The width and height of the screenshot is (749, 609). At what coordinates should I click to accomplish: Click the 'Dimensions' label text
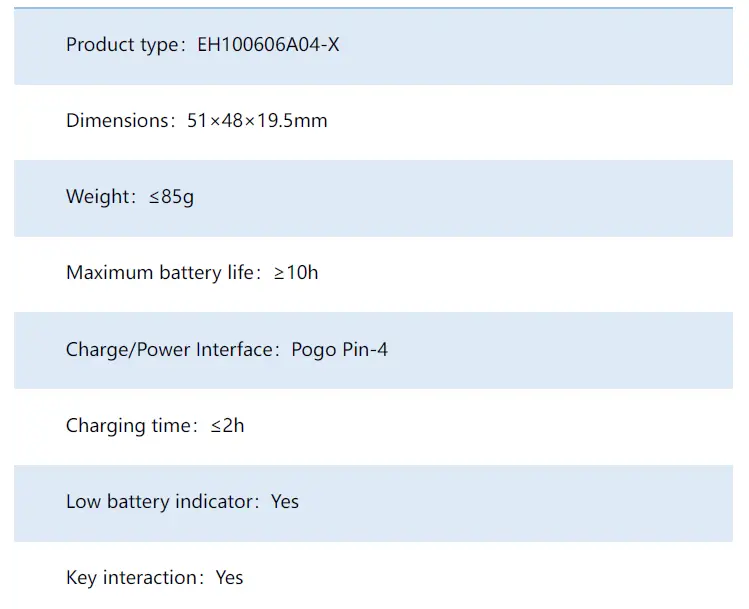point(116,121)
